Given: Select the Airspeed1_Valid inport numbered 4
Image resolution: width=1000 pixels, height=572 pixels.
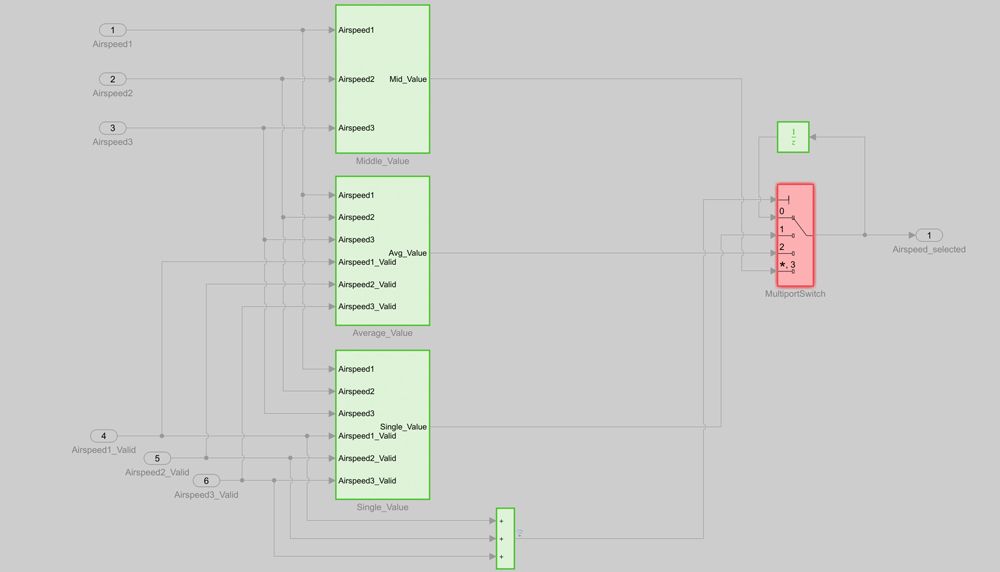Looking at the screenshot, I should pos(103,436).
